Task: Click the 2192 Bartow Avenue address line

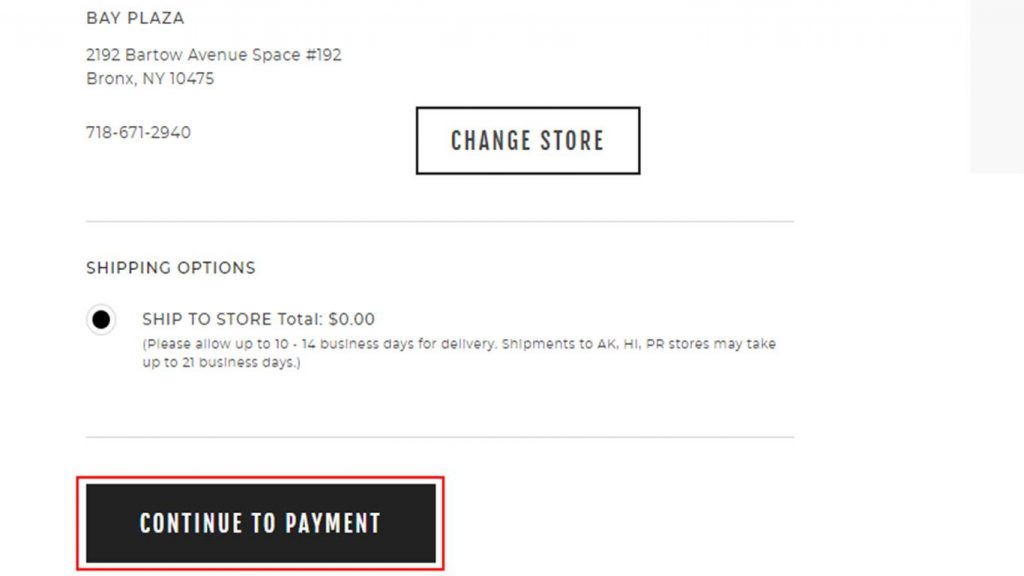Action: tap(214, 55)
